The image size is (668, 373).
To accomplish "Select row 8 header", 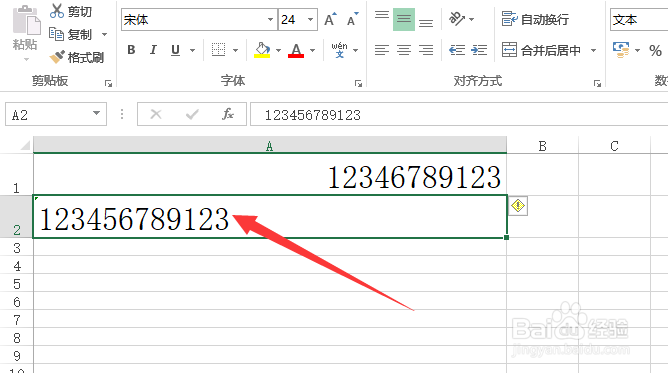I will (x=16, y=337).
